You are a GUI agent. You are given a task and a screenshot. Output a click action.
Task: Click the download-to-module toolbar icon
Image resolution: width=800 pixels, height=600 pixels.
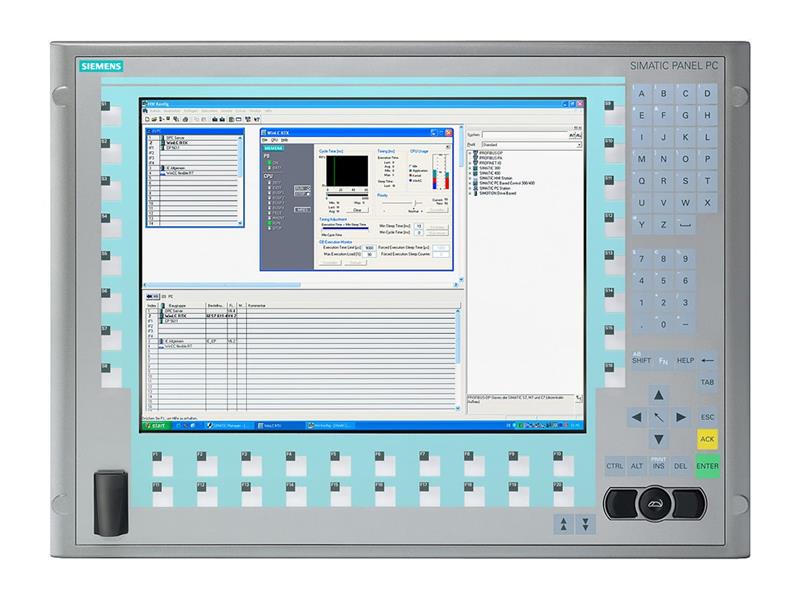[213, 119]
